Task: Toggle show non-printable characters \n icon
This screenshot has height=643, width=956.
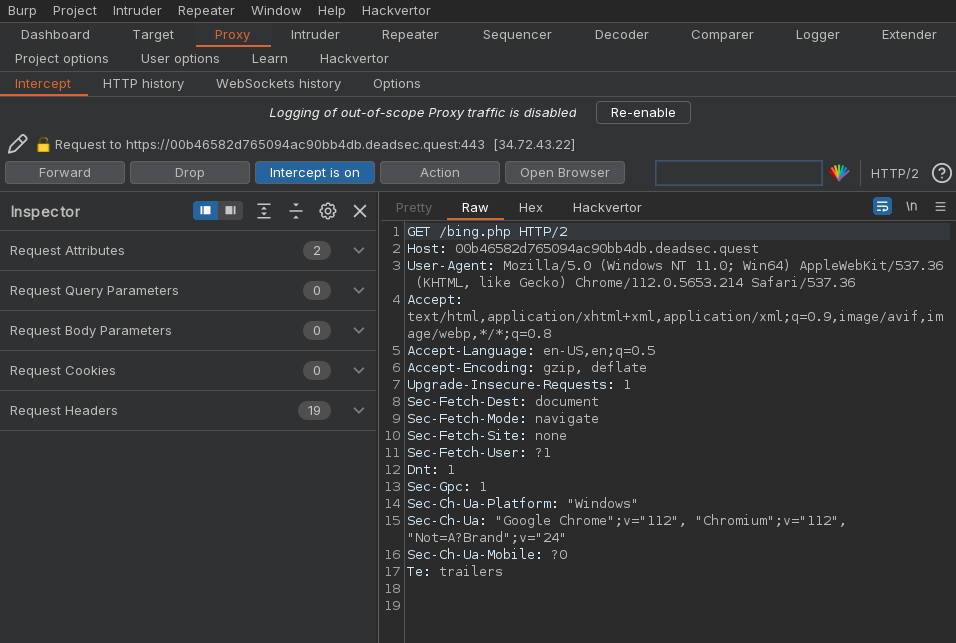Action: (x=911, y=207)
